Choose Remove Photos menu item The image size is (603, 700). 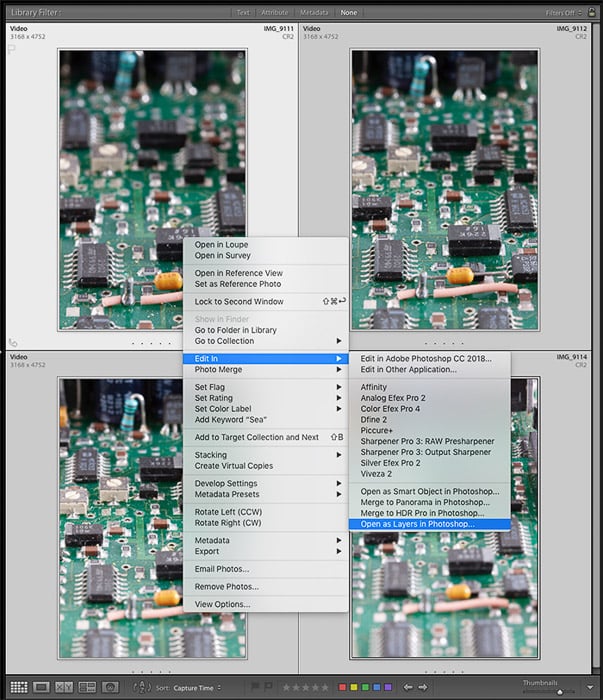click(x=266, y=587)
